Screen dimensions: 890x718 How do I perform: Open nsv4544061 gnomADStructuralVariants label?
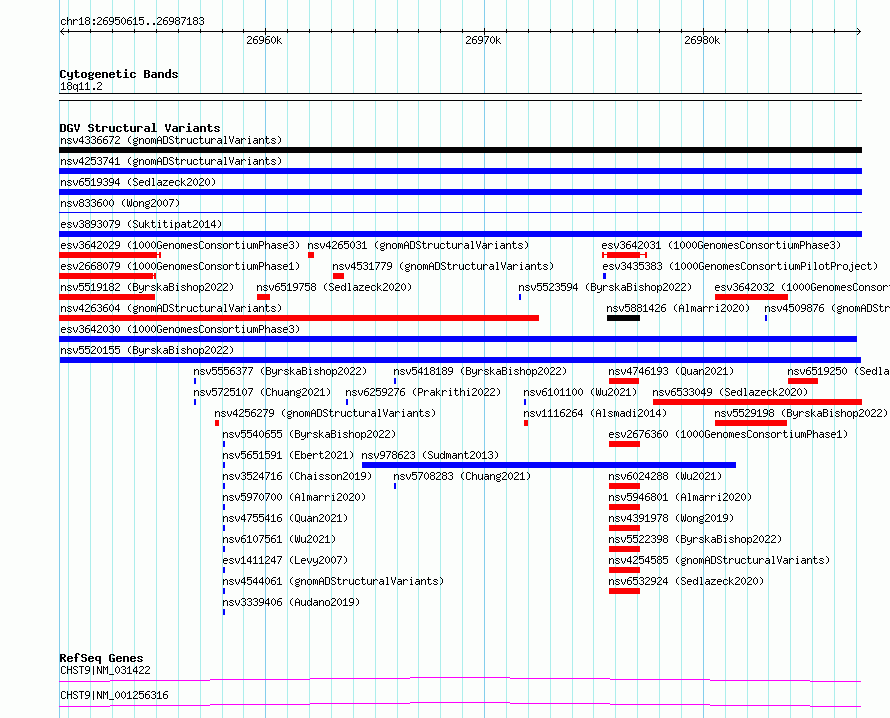coord(333,581)
